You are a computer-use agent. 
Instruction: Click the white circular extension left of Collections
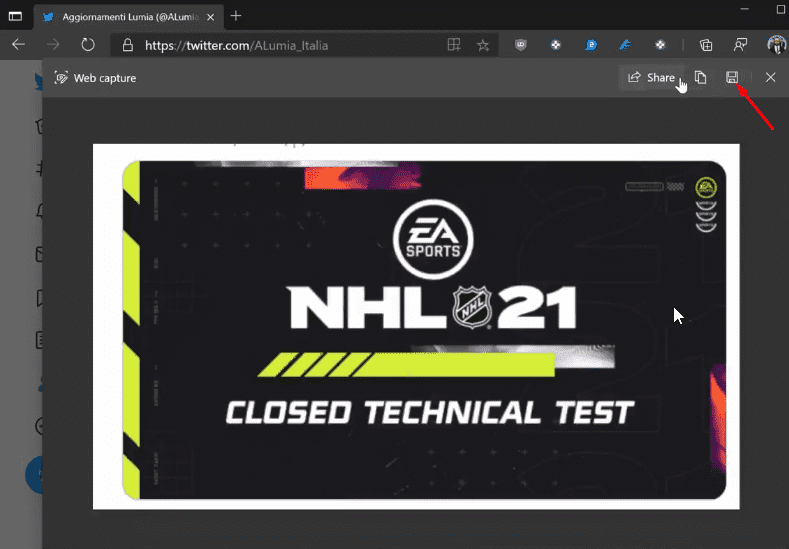660,45
